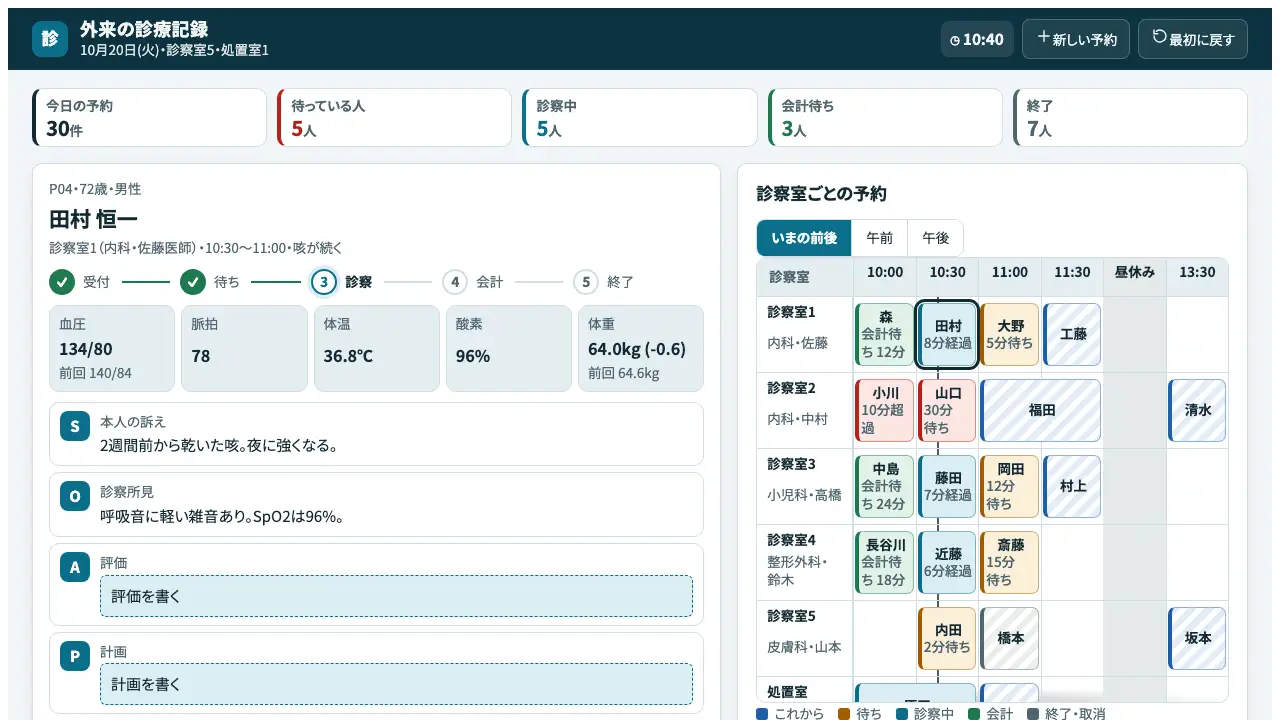Select 森 appointment with 会計待ち 12分

885,335
